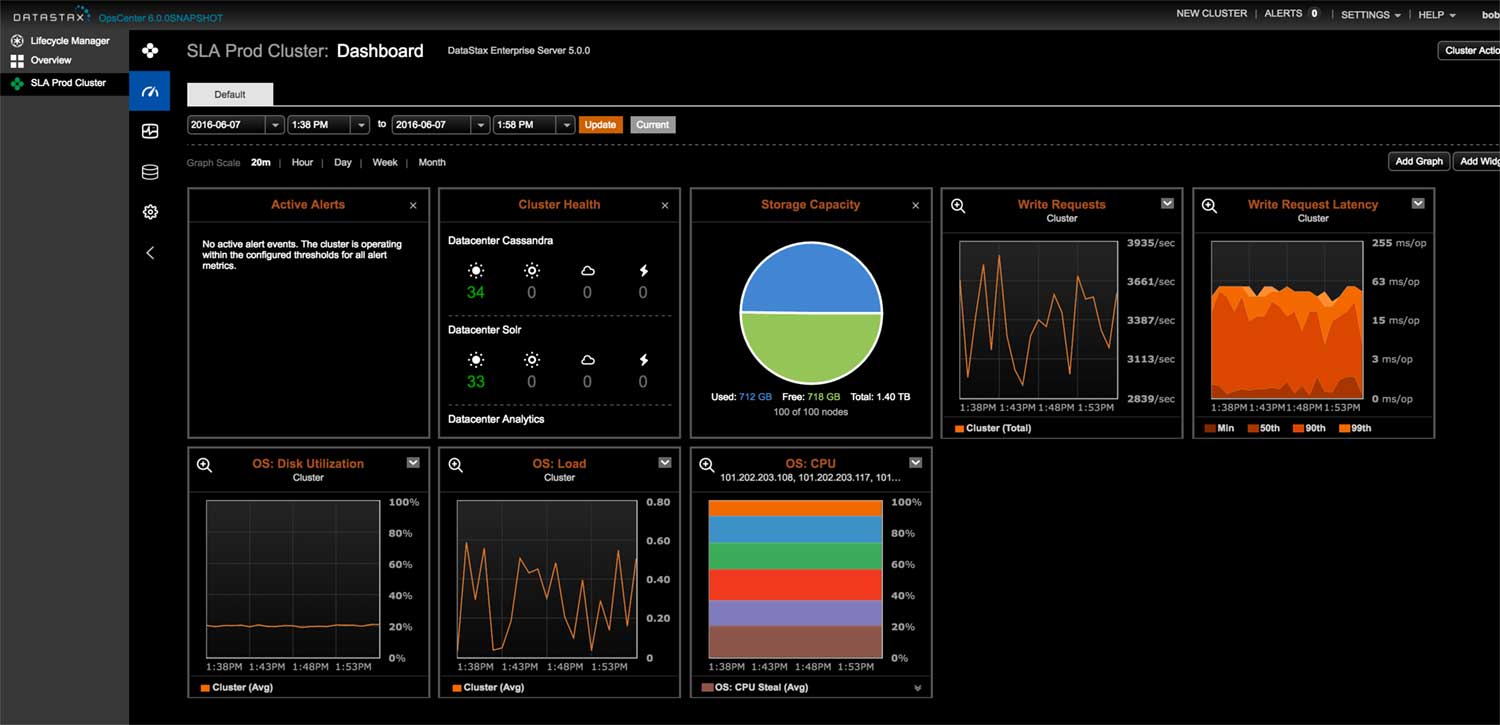Expand the OS: CPU legend chevron
The width and height of the screenshot is (1500, 725).
(918, 688)
